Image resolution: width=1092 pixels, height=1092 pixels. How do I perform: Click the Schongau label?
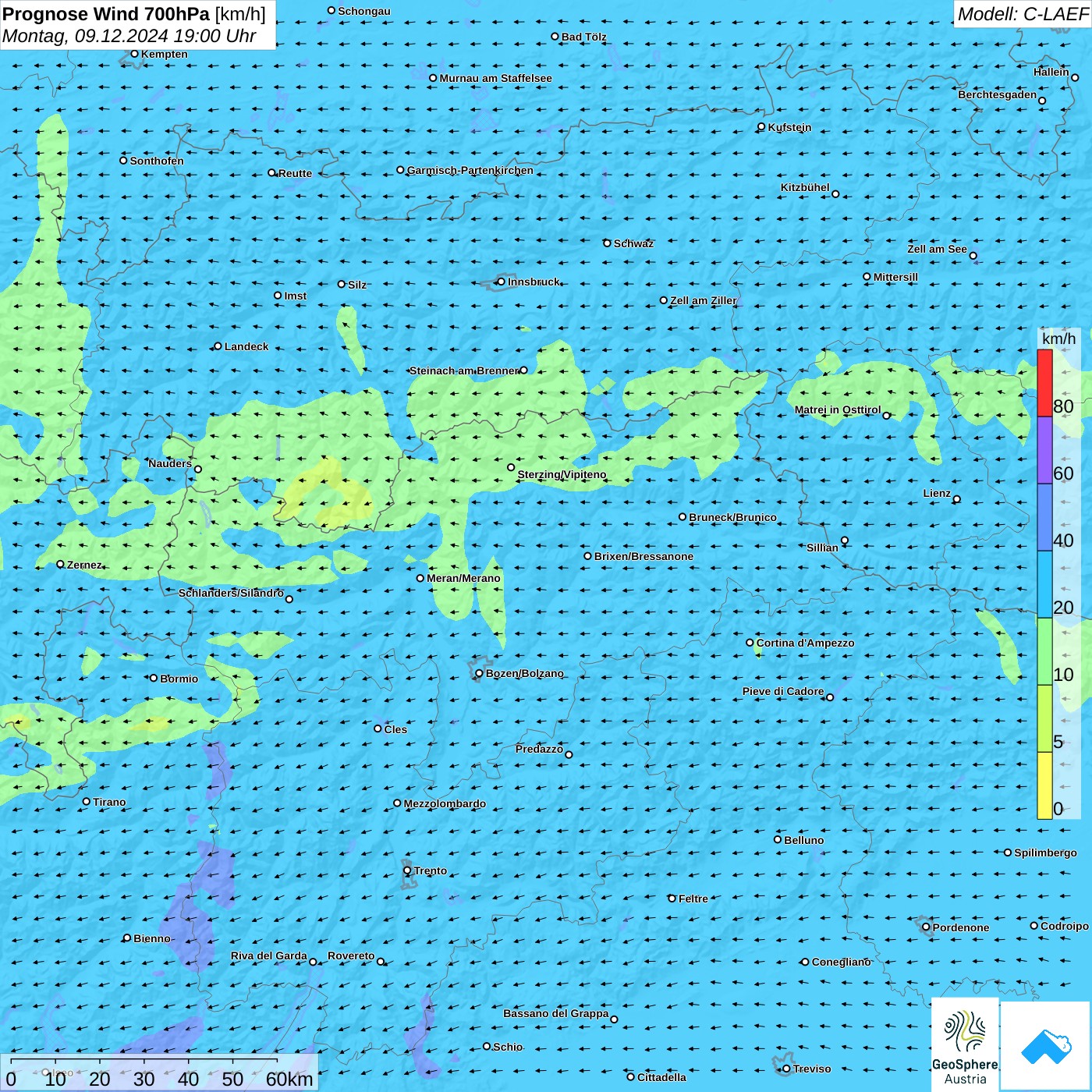[x=364, y=11]
